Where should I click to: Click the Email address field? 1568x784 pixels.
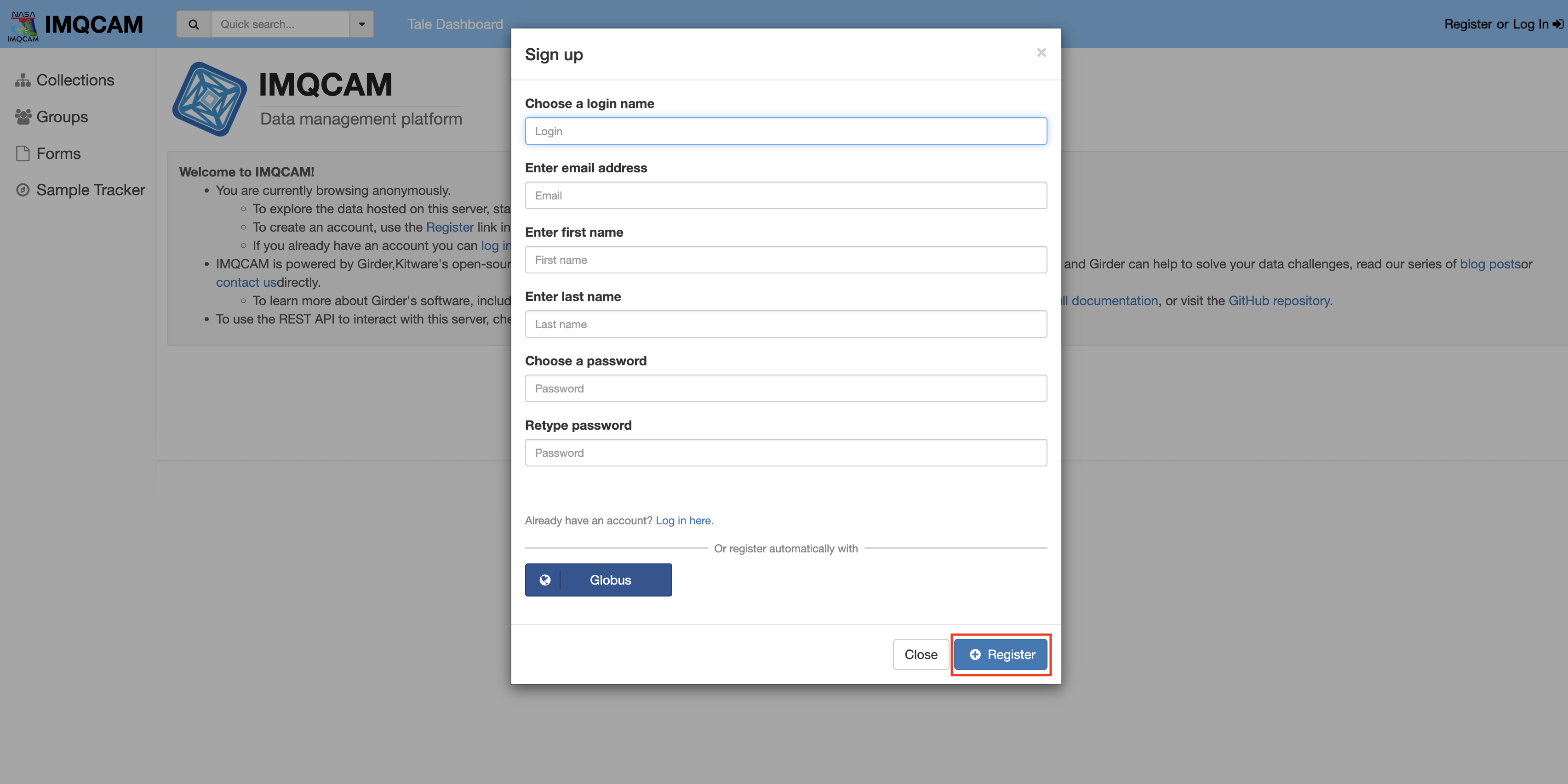click(x=786, y=195)
